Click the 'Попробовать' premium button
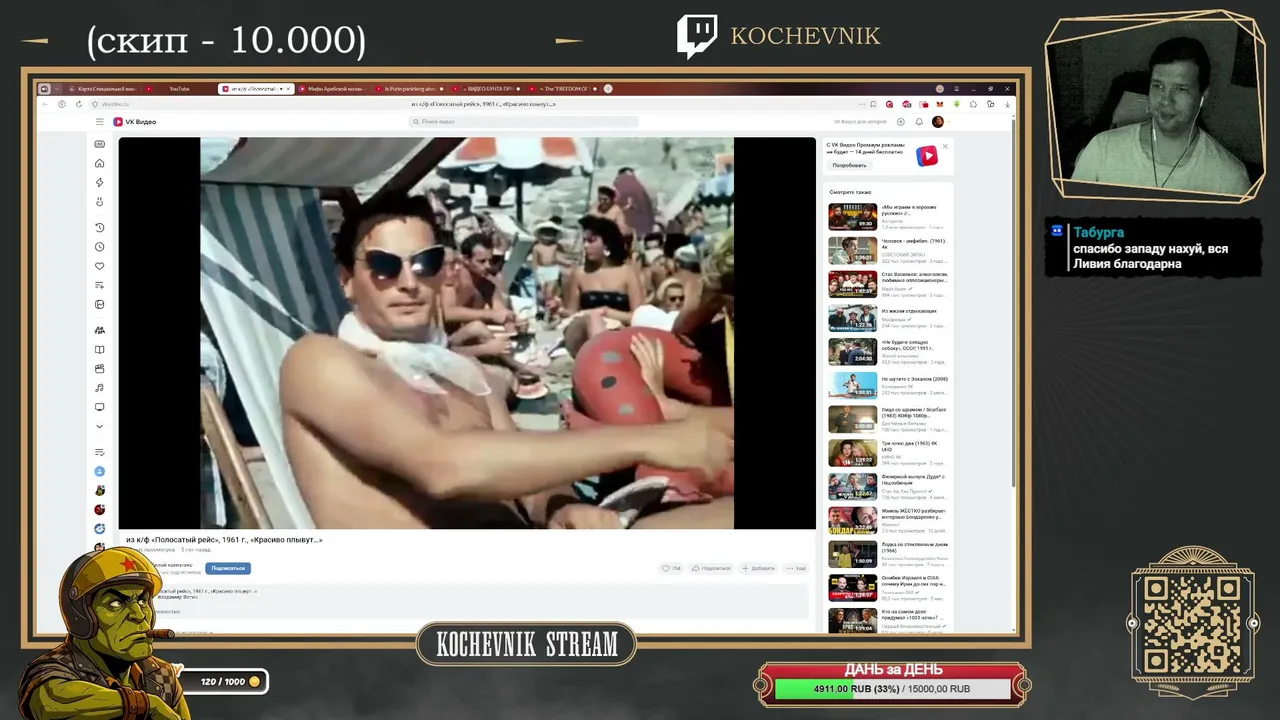 coord(849,165)
